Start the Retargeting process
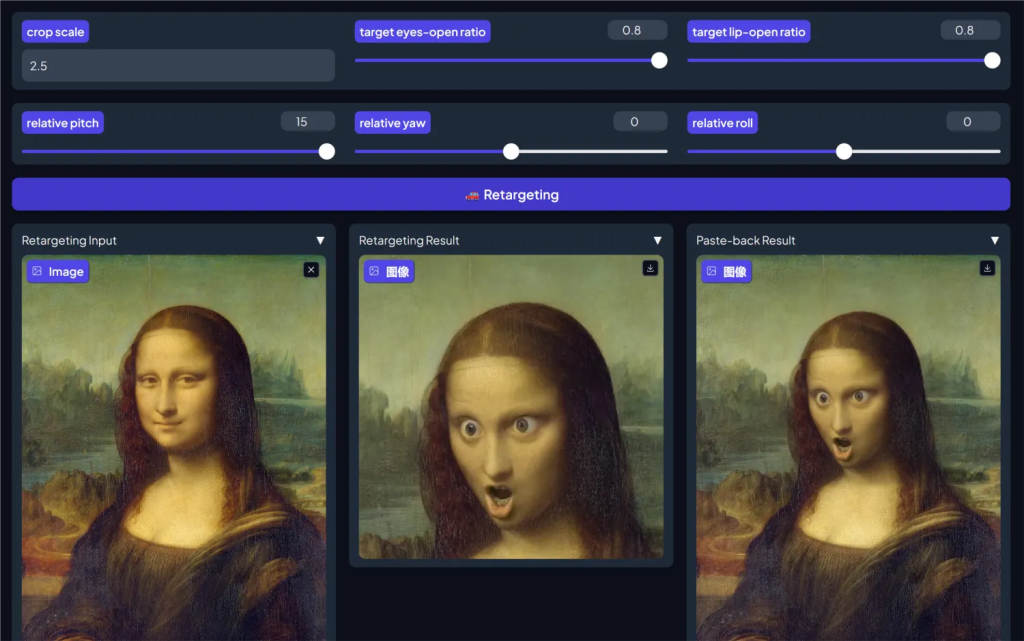Viewport: 1024px width, 641px height. pyautogui.click(x=511, y=195)
